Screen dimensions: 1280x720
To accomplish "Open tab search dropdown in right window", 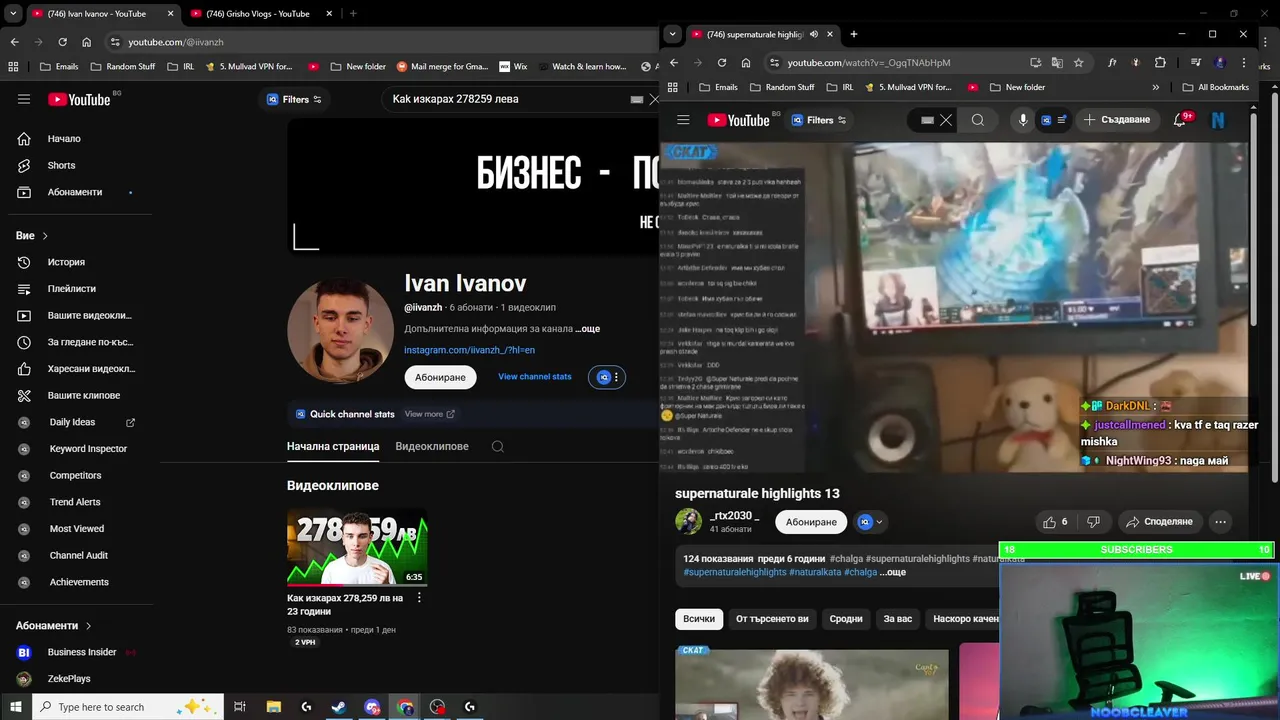I will pos(672,34).
